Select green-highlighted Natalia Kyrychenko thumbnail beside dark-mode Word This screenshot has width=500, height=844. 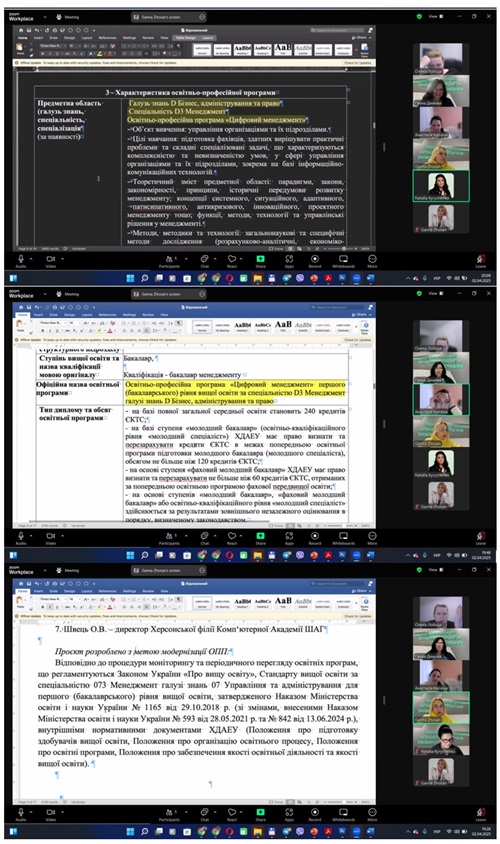441,186
